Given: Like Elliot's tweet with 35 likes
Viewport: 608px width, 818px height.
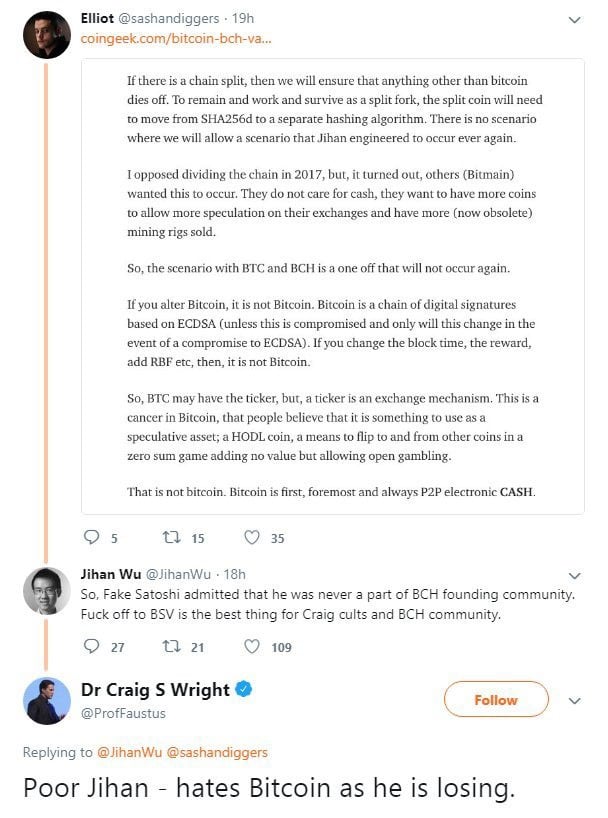Looking at the screenshot, I should pos(252,537).
